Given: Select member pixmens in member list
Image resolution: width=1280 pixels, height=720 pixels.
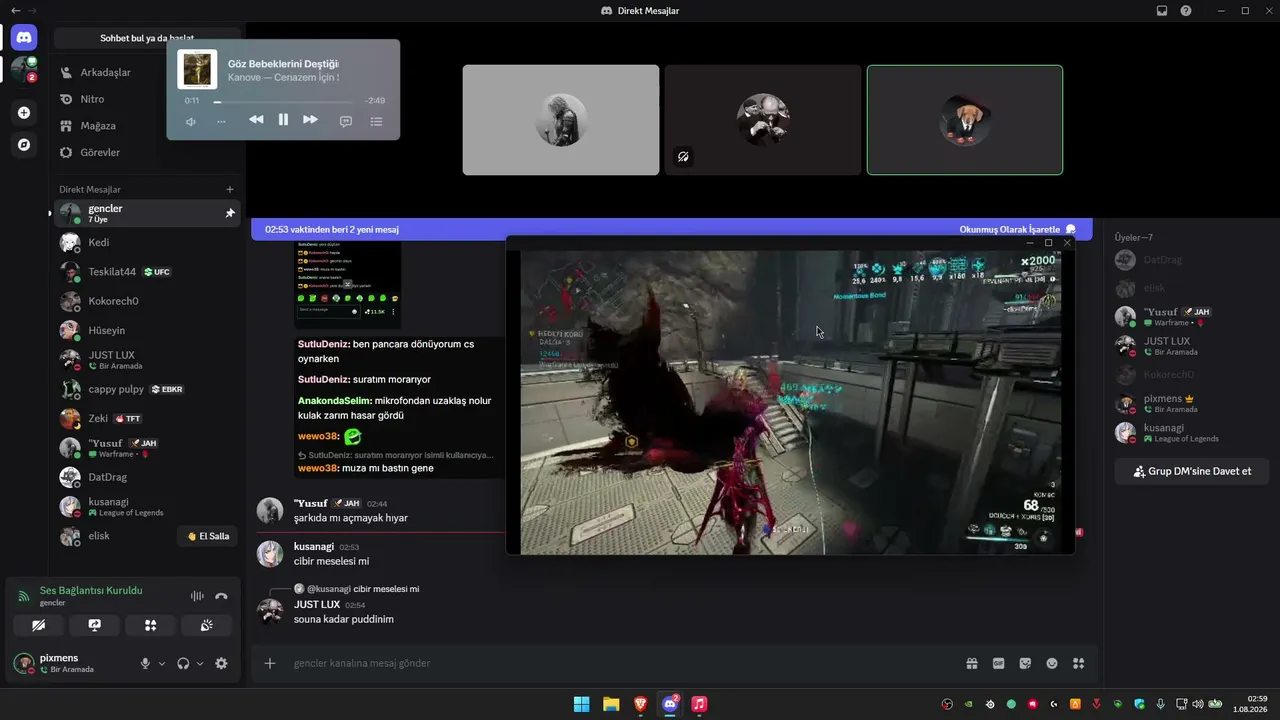Looking at the screenshot, I should click(x=1192, y=403).
